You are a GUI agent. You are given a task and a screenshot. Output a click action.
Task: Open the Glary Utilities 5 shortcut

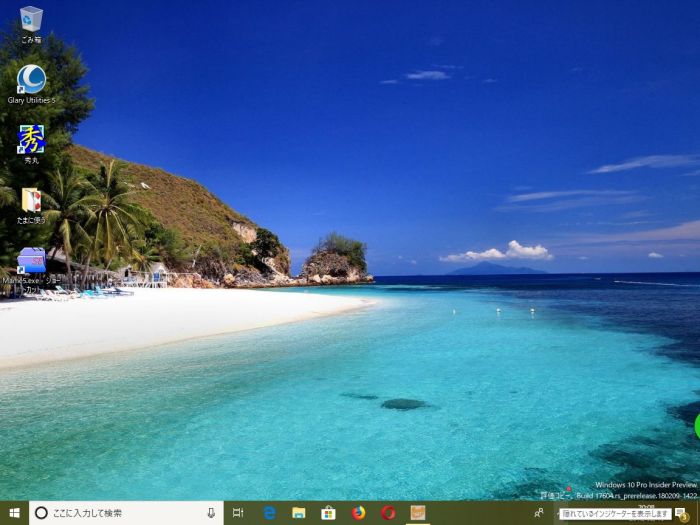31,80
